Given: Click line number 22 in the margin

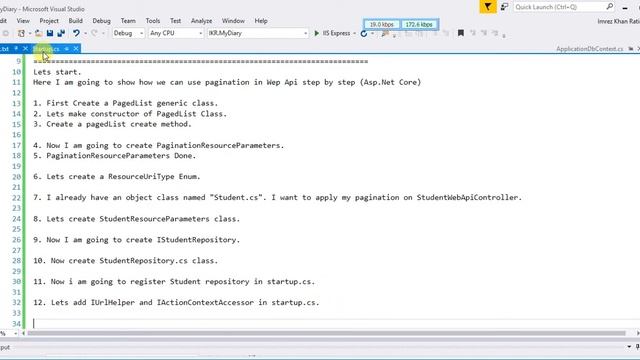Looking at the screenshot, I should click(16, 198).
